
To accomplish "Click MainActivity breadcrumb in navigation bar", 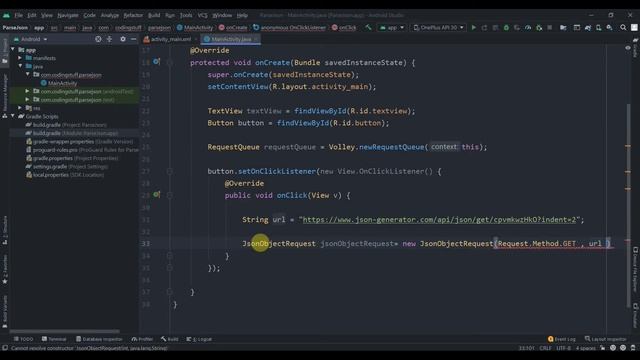I will [195, 27].
